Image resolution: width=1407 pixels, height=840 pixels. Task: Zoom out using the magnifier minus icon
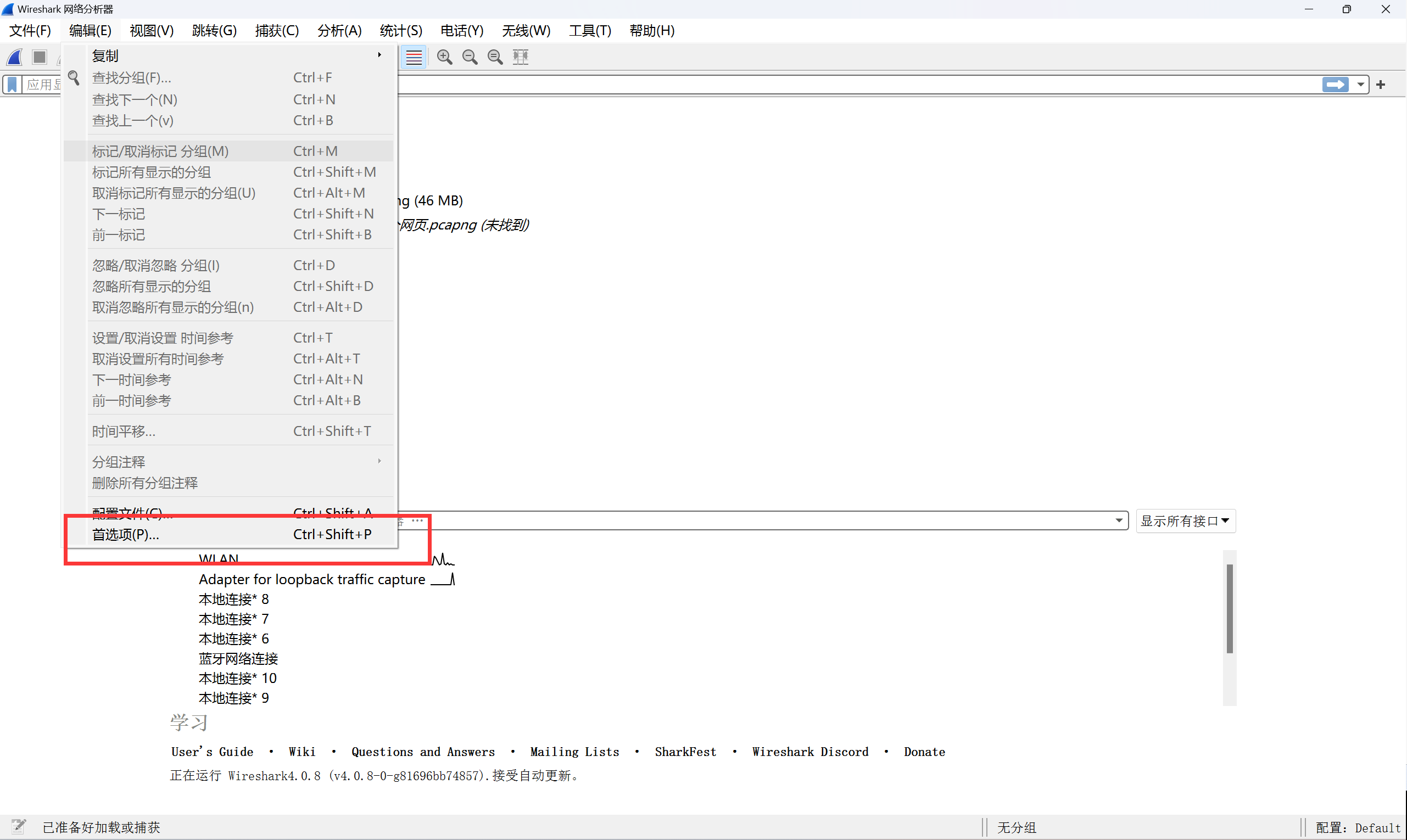470,57
